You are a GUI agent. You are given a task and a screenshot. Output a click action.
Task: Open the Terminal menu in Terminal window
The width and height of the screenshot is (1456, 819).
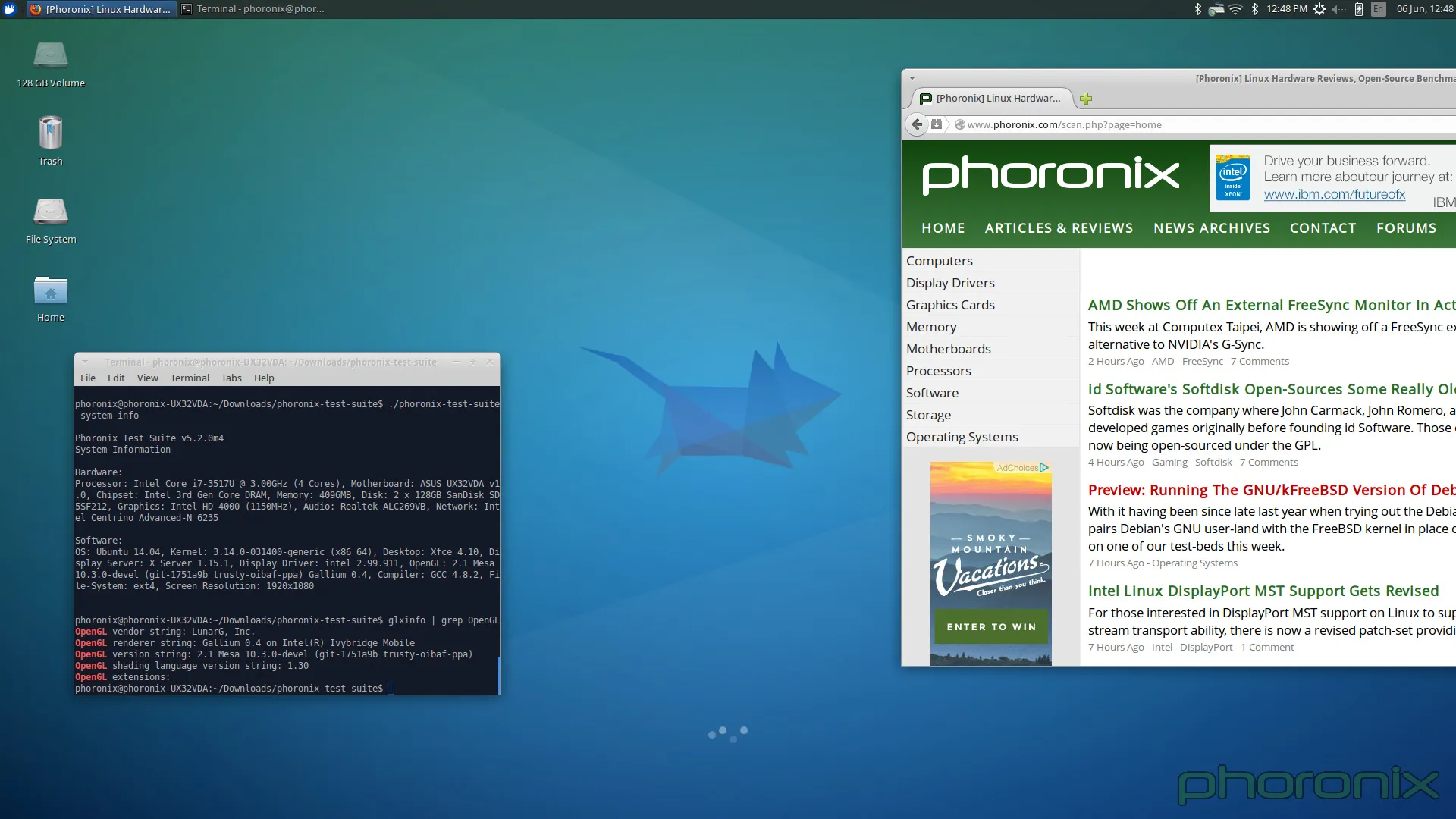pyautogui.click(x=190, y=378)
